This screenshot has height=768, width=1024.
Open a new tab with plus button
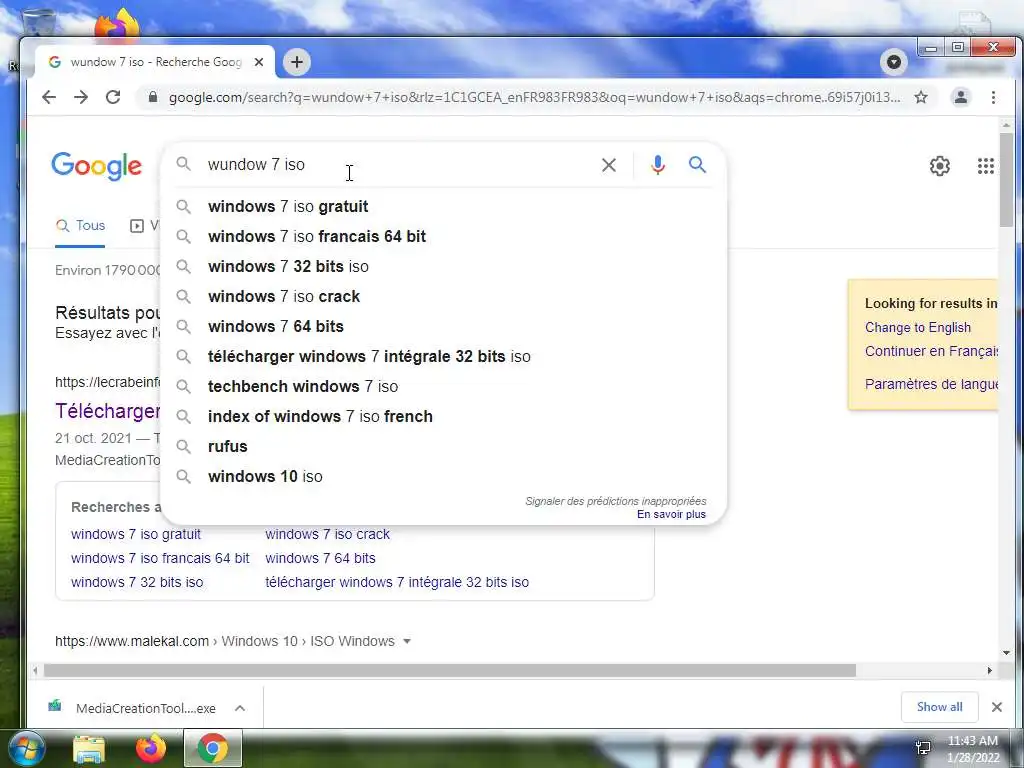(x=296, y=62)
